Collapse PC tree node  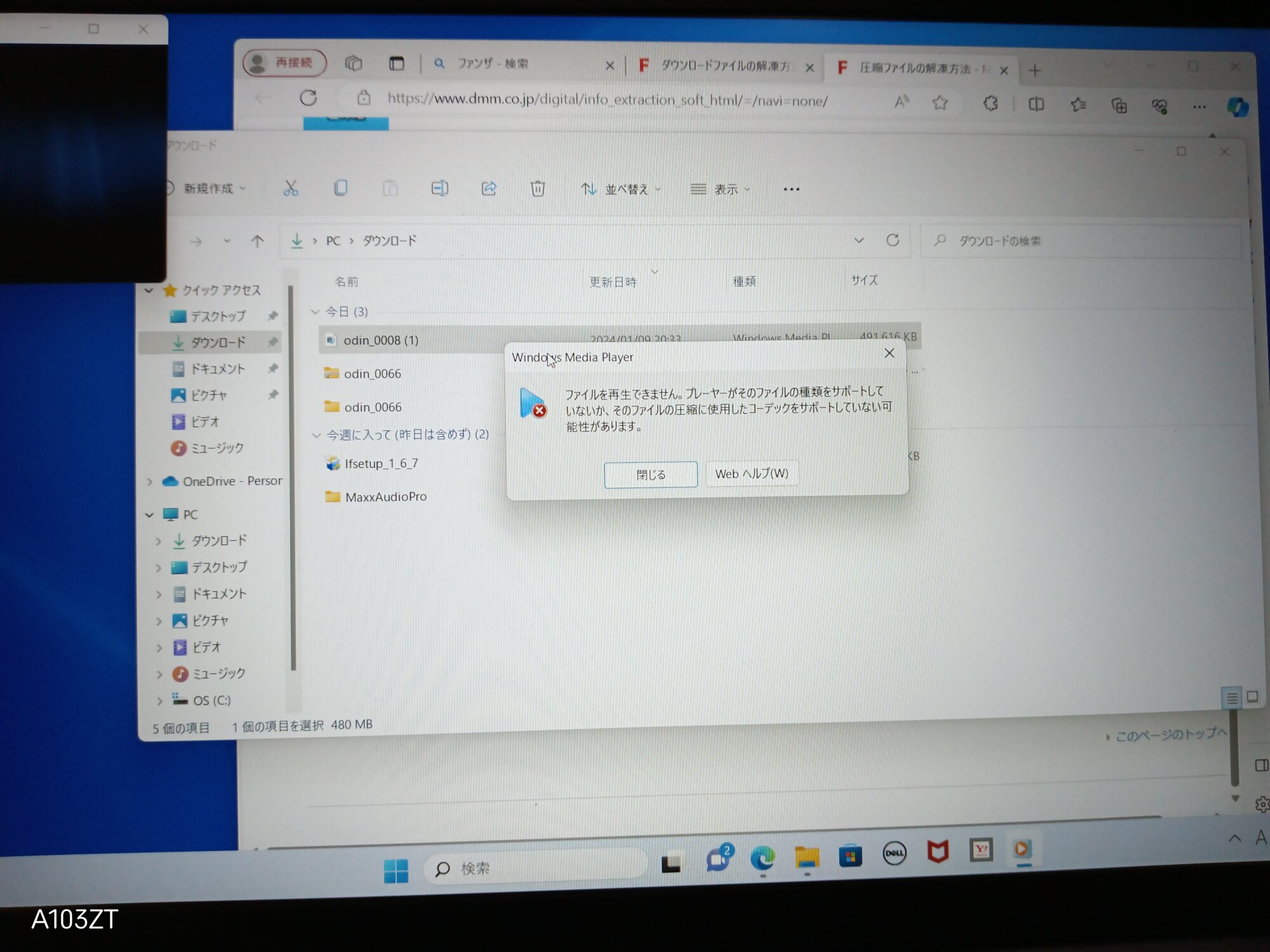[150, 515]
